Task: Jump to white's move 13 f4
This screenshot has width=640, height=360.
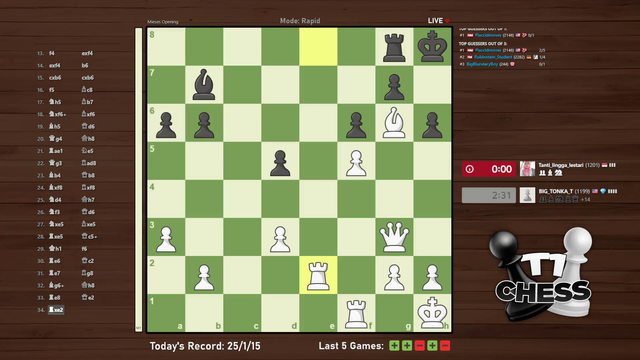Action: [51, 53]
